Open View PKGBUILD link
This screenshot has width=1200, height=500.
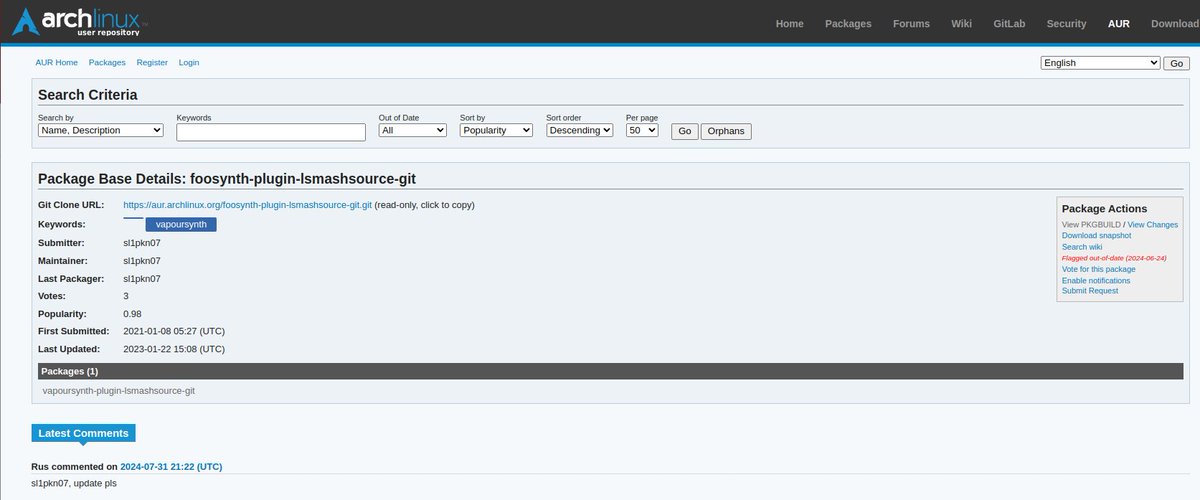[x=1091, y=225]
